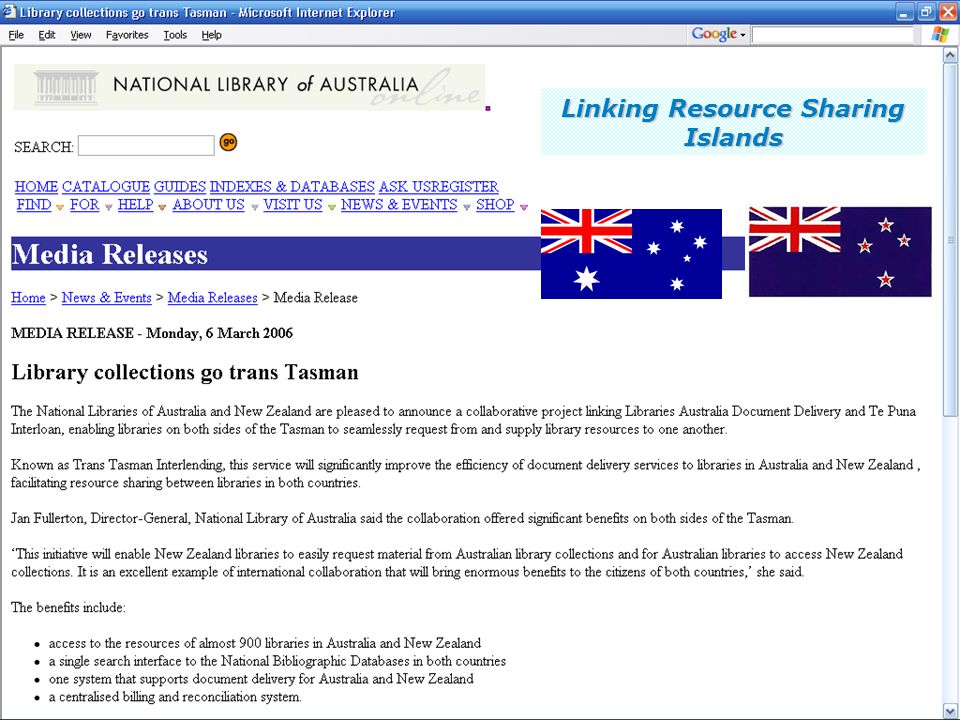Click the orange go search button

click(228, 142)
